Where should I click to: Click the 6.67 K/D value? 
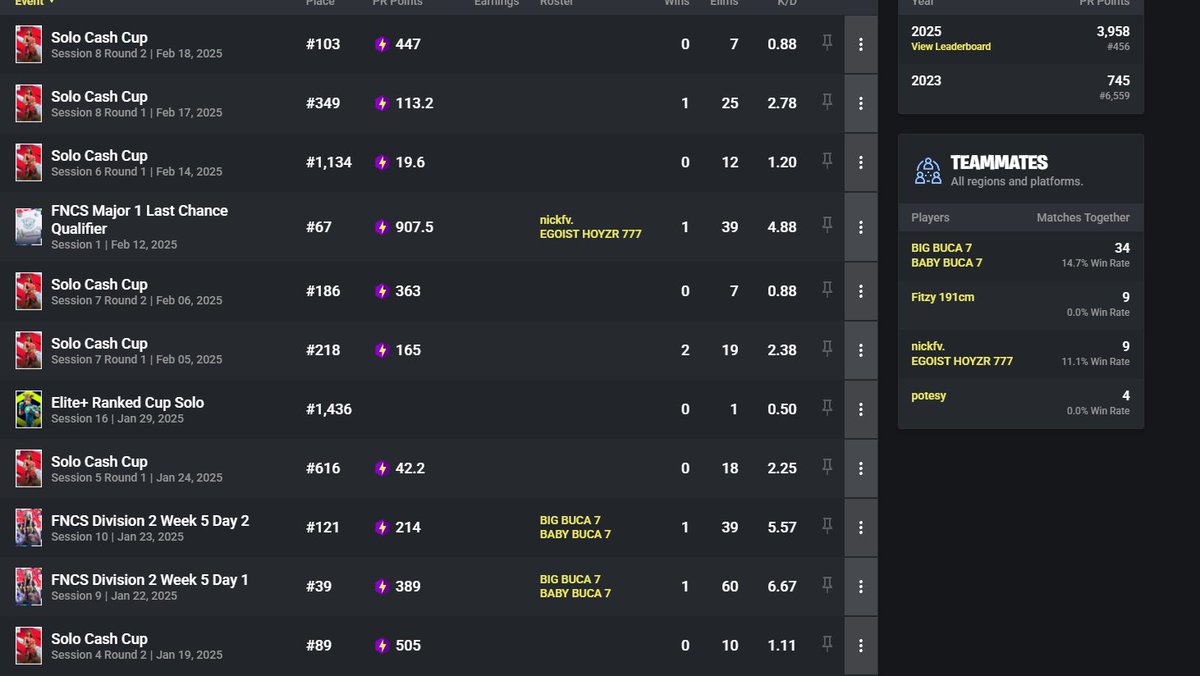tap(782, 586)
